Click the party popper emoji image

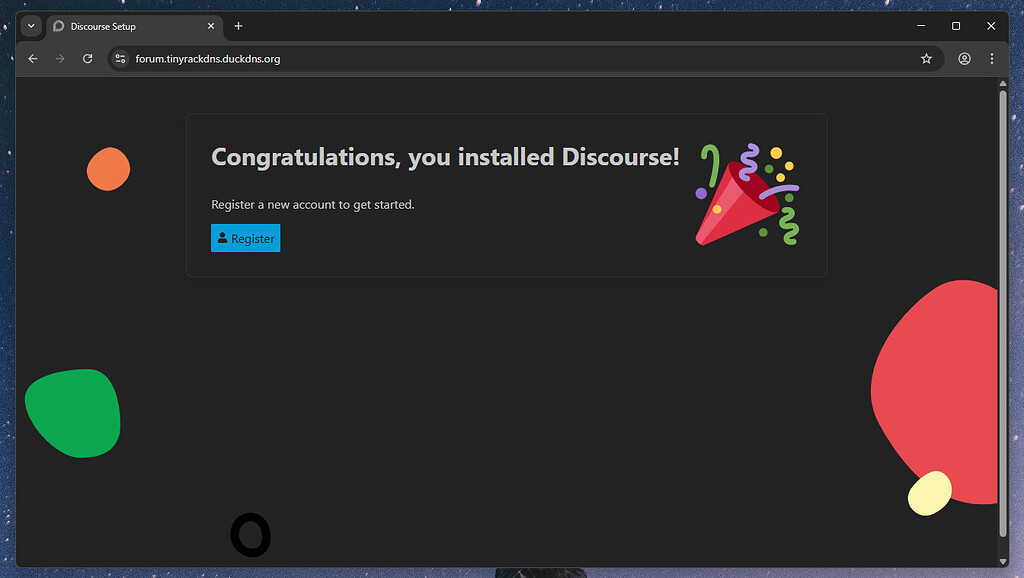tap(748, 195)
